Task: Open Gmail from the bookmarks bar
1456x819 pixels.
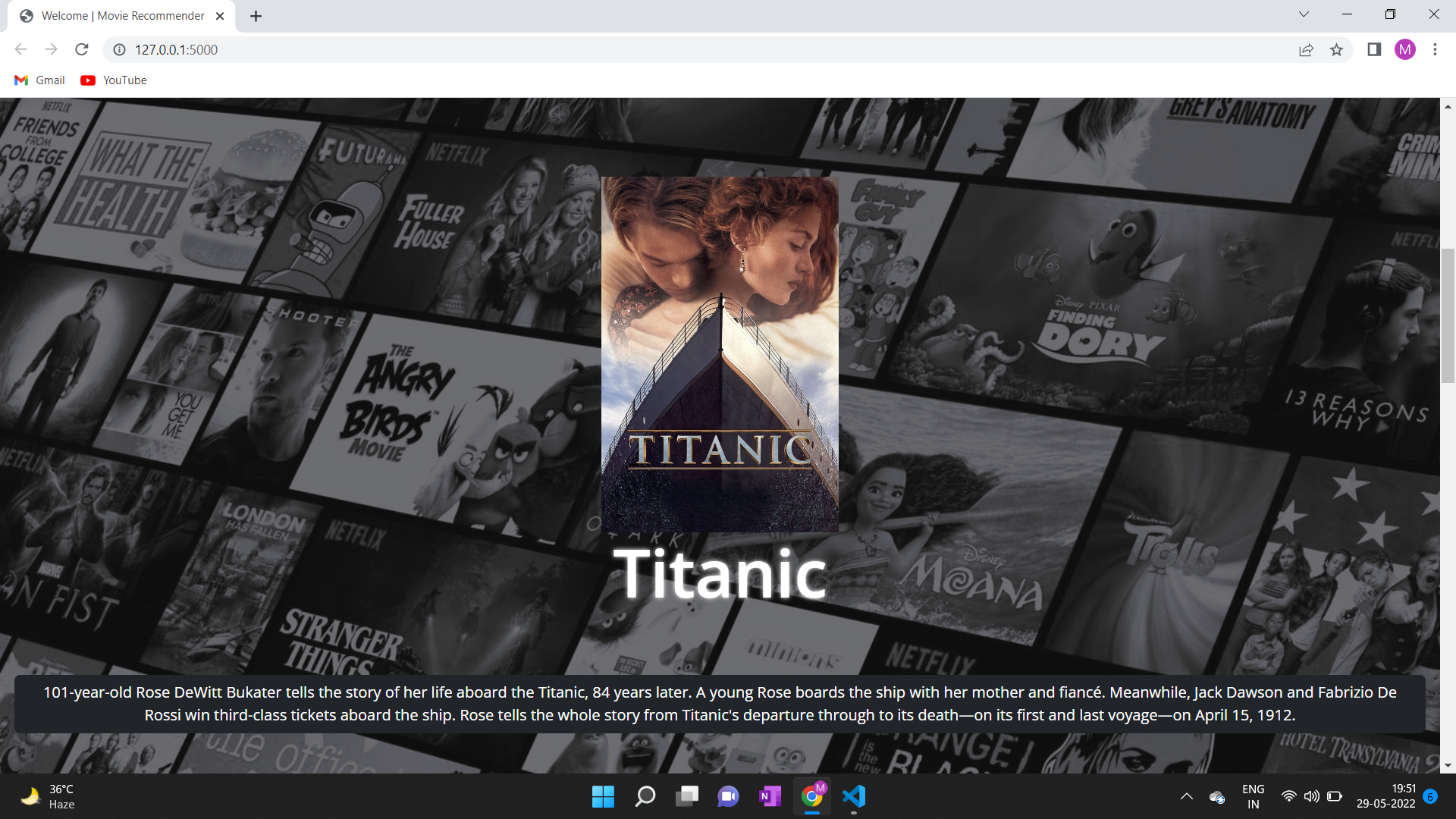Action: [39, 80]
